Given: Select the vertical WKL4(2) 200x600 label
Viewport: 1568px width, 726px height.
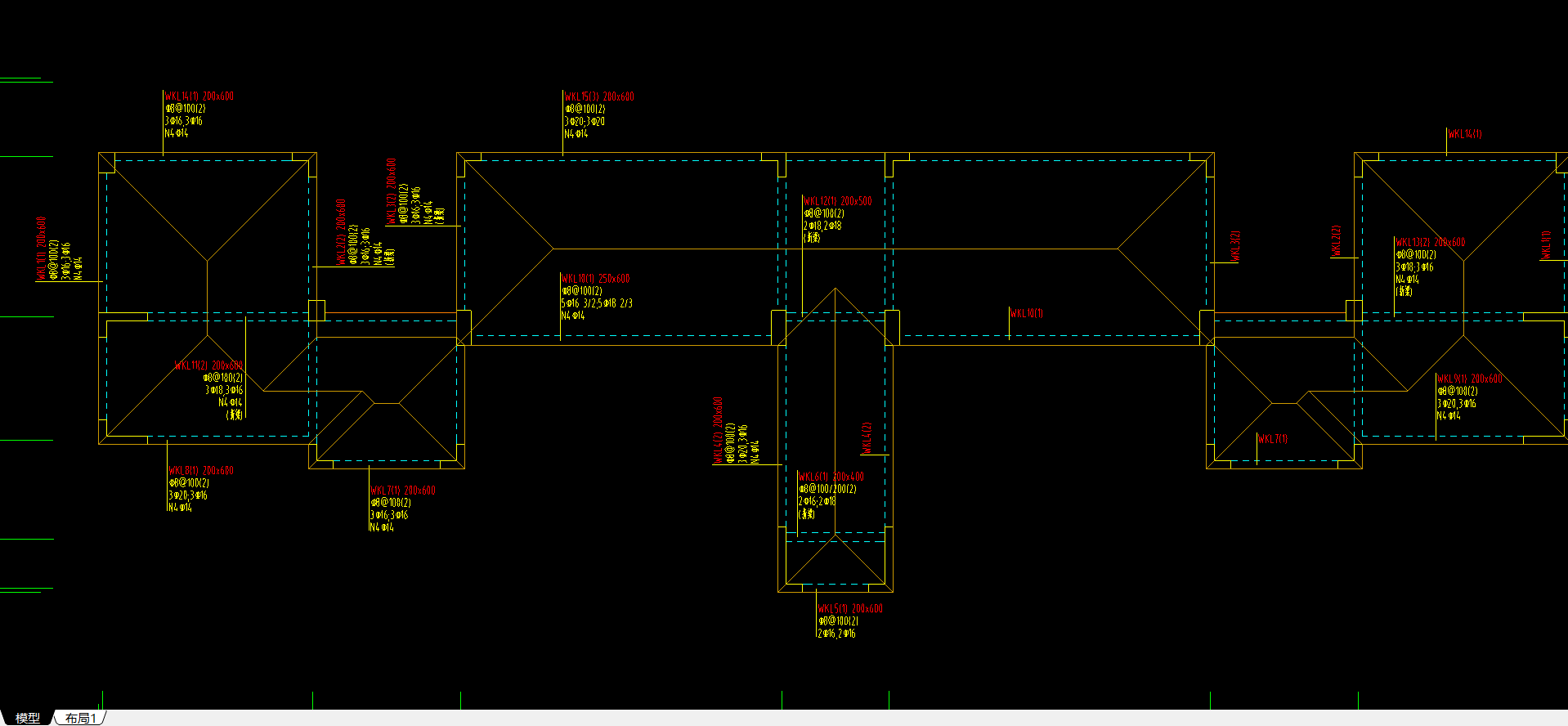Looking at the screenshot, I should (x=718, y=431).
